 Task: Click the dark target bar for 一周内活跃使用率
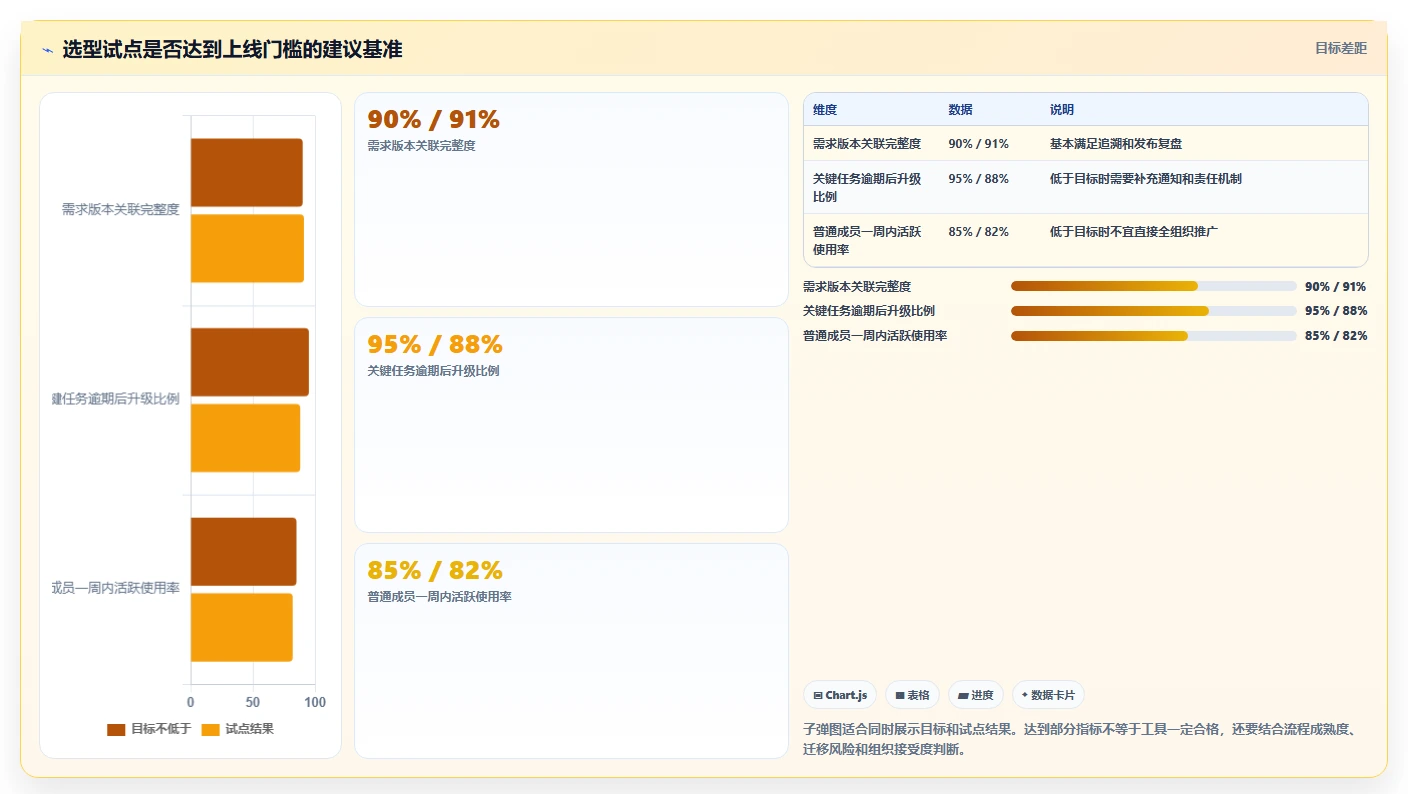(243, 552)
